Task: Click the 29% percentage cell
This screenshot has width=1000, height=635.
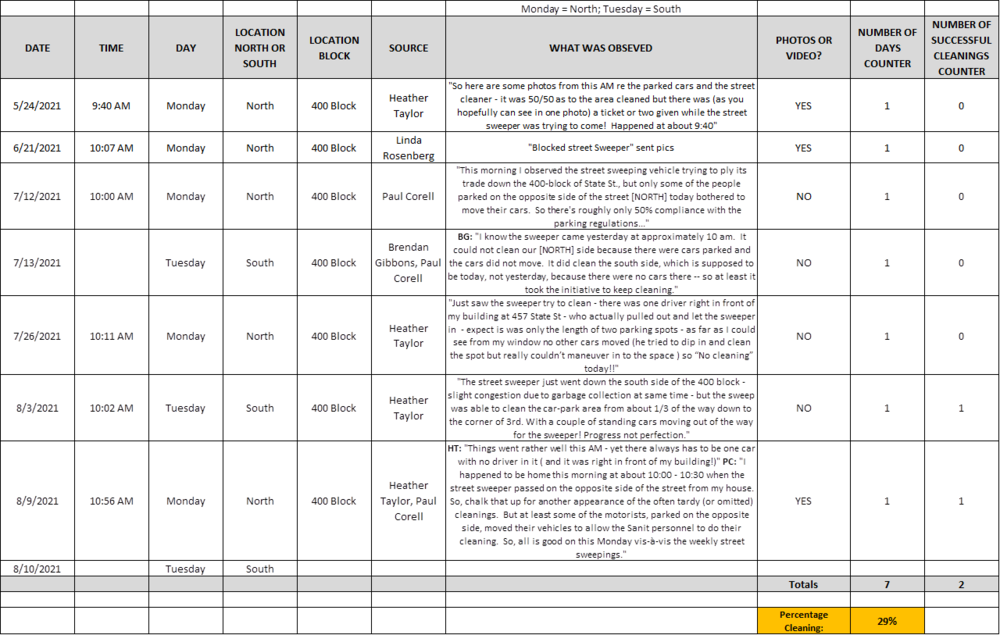Action: 887,621
